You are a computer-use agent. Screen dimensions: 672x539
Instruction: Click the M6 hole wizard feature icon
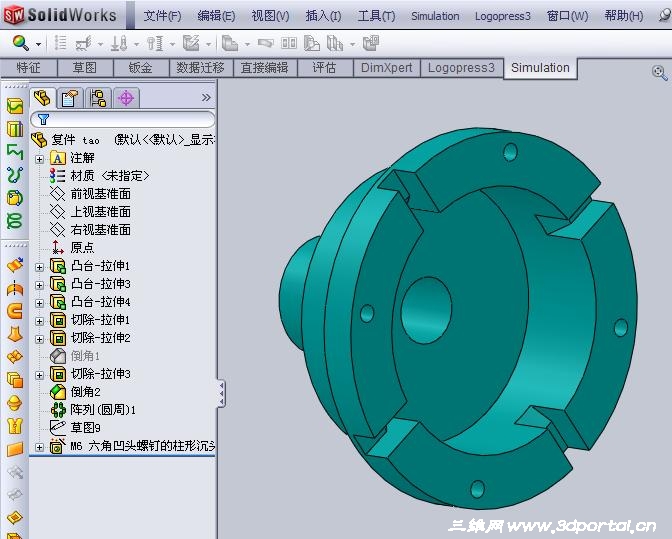(x=57, y=446)
